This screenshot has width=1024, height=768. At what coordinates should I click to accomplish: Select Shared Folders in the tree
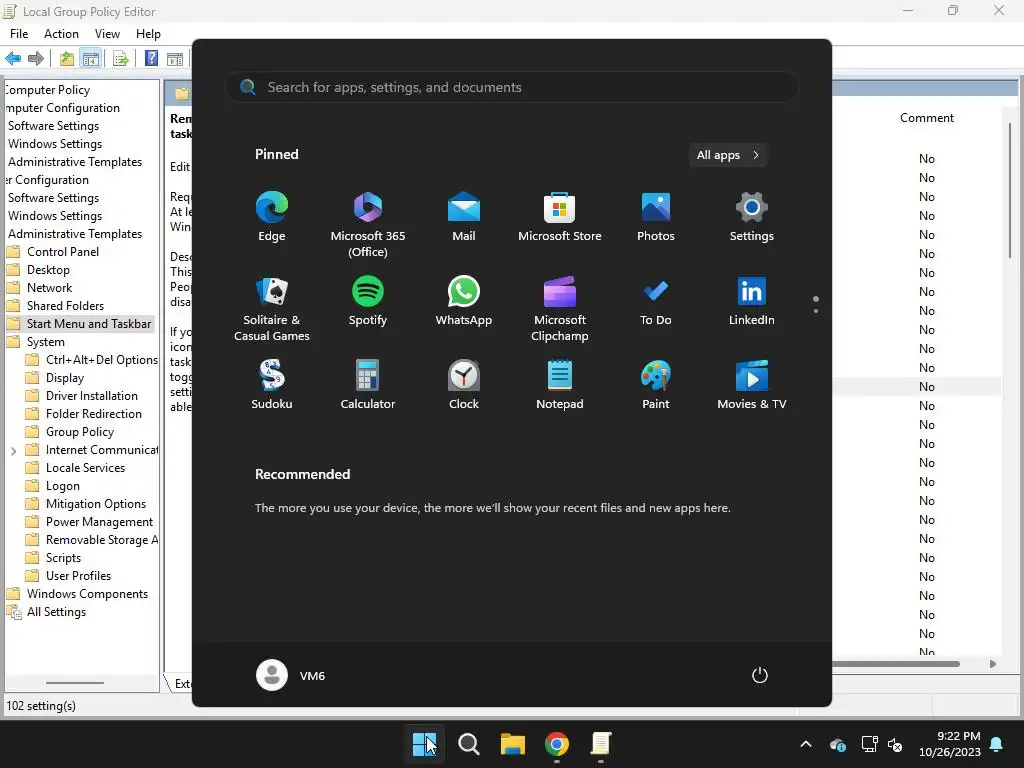pyautogui.click(x=65, y=306)
